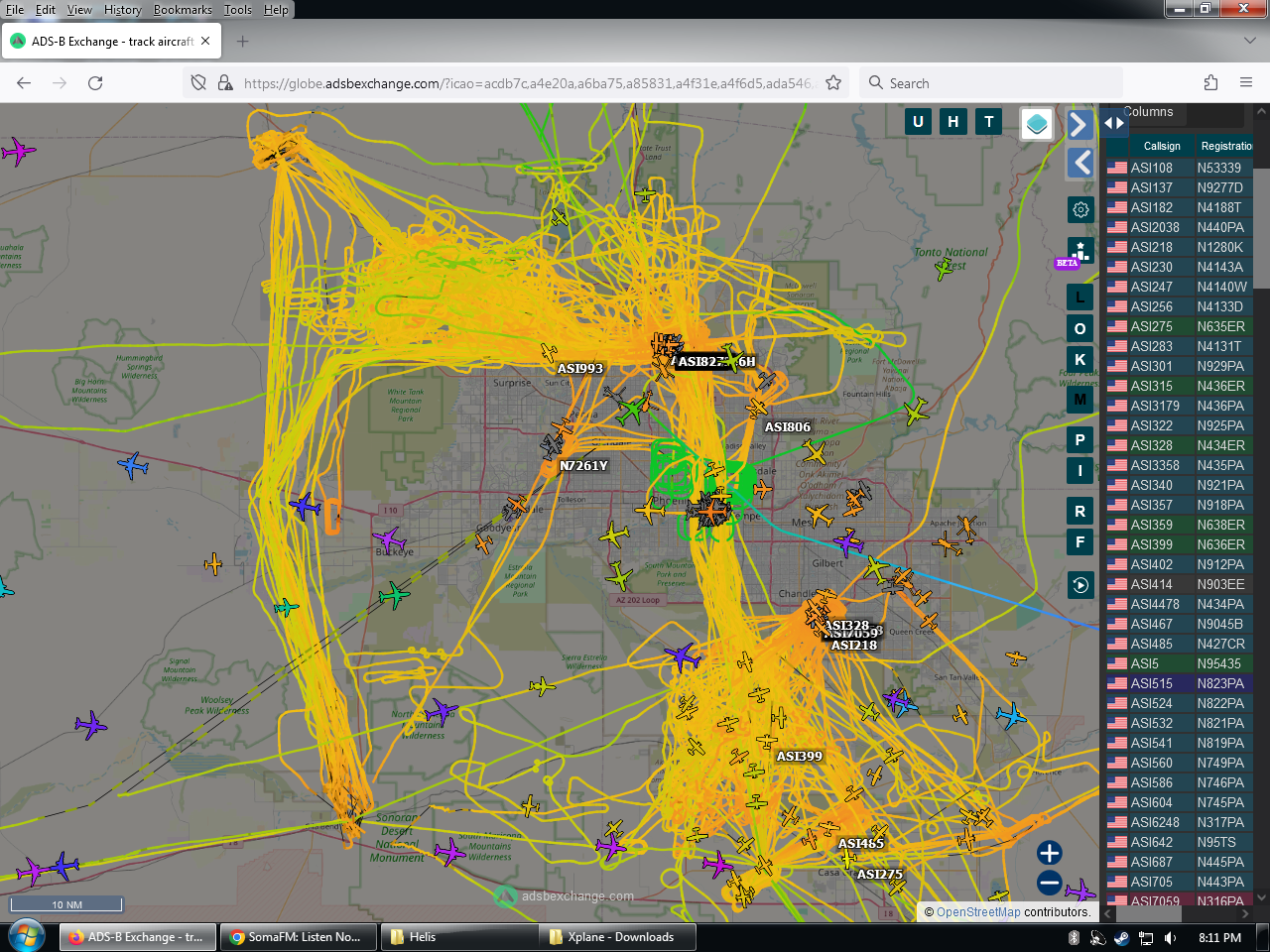Open the File menu
1270x952 pixels.
click(x=15, y=10)
